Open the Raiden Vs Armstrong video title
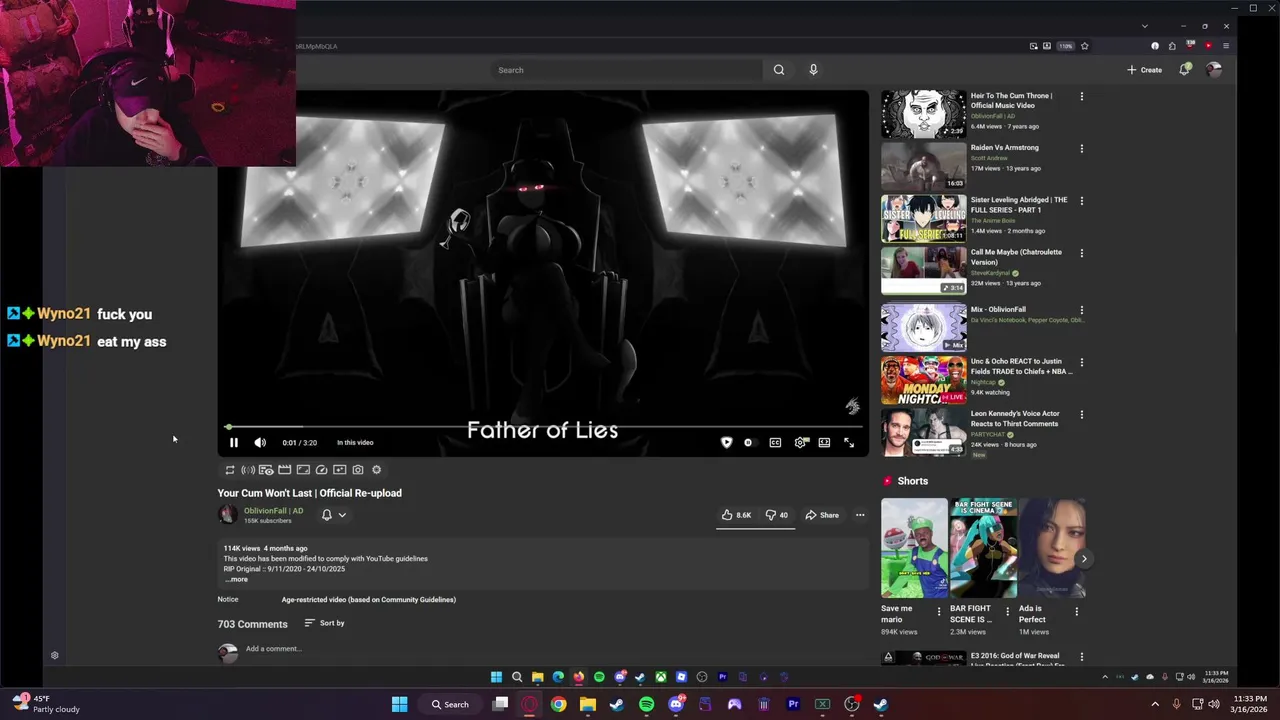Viewport: 1280px width, 720px height. tap(1004, 148)
